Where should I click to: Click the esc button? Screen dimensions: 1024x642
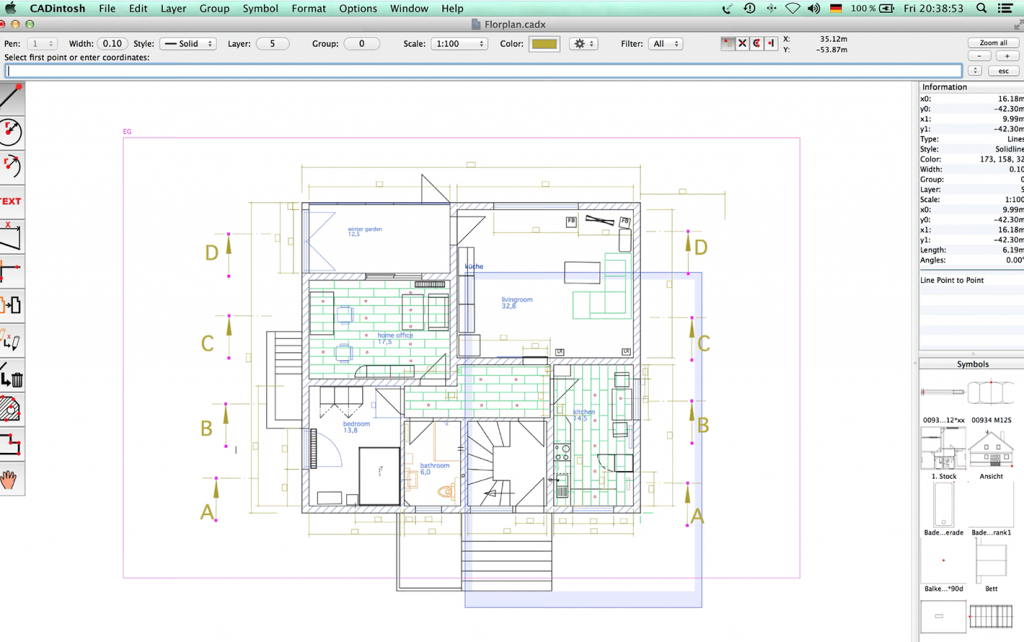(1003, 71)
